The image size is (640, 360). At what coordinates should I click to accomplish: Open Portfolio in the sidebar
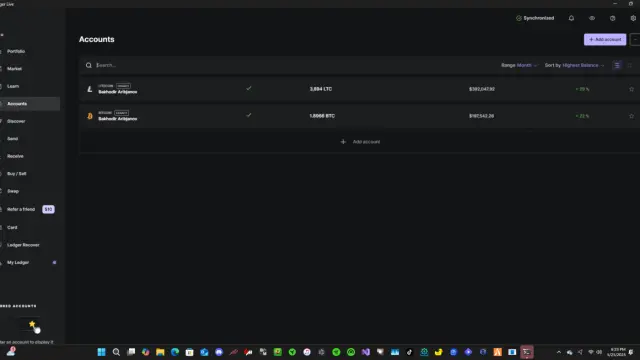(x=16, y=51)
